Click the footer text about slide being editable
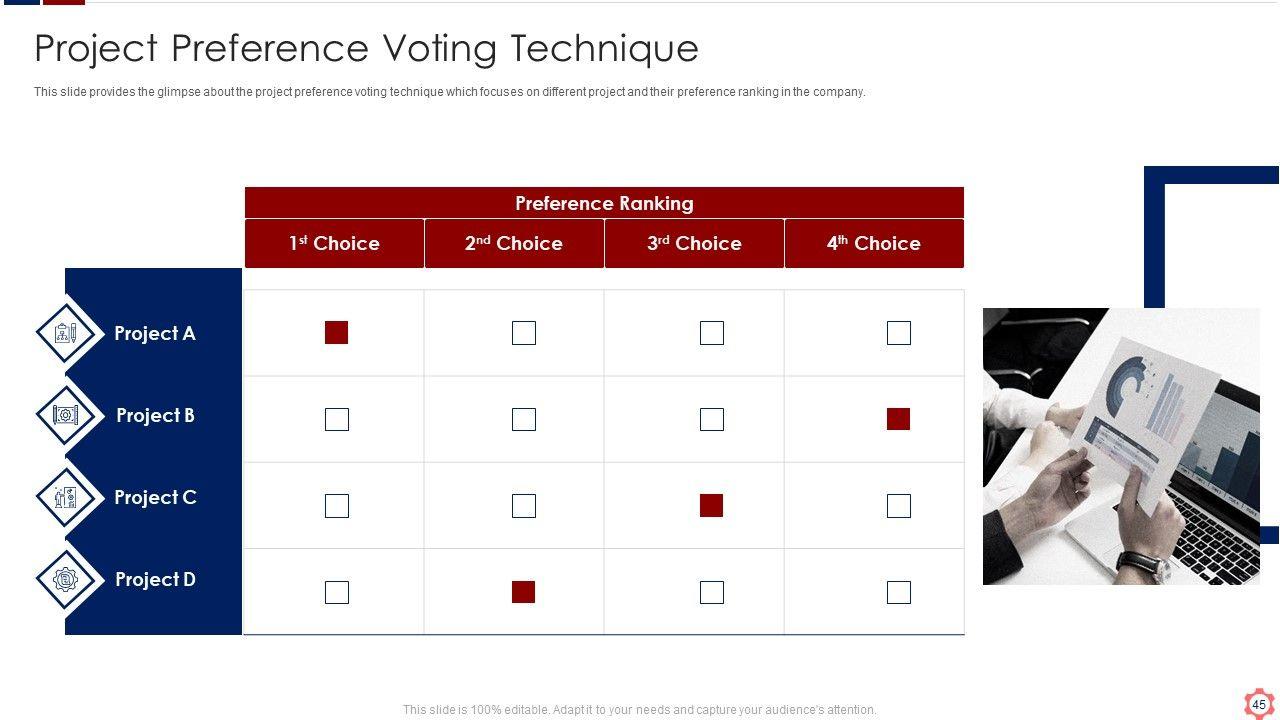Viewport: 1280px width, 720px height. [640, 710]
